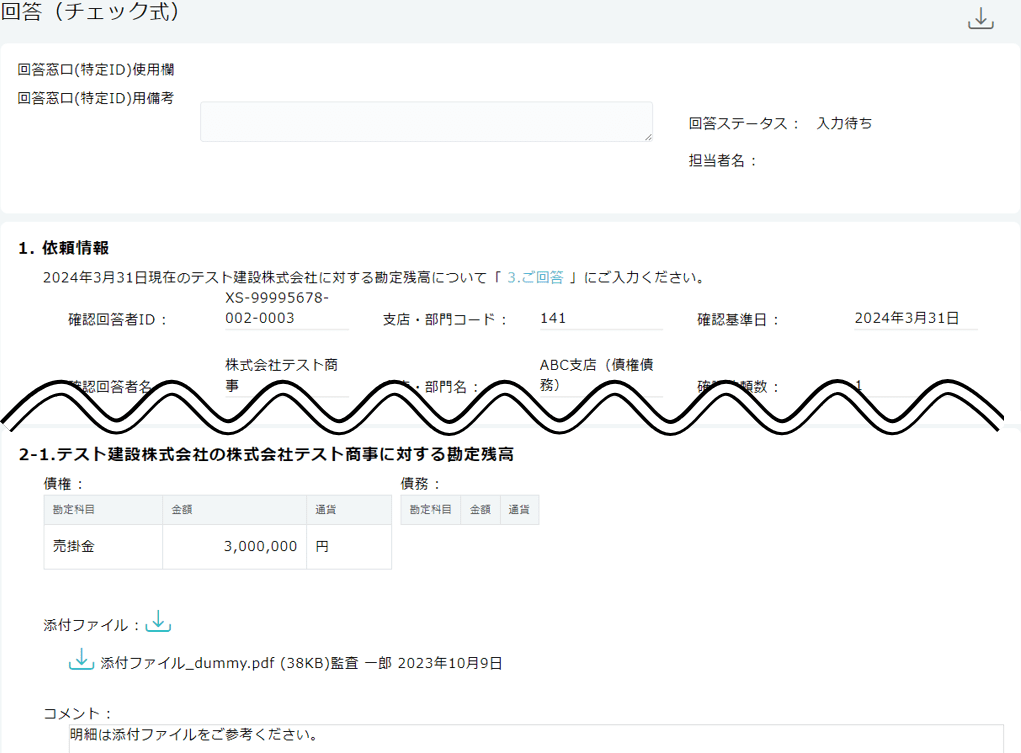Click the resize handle of 備考 text area

pyautogui.click(x=648, y=137)
